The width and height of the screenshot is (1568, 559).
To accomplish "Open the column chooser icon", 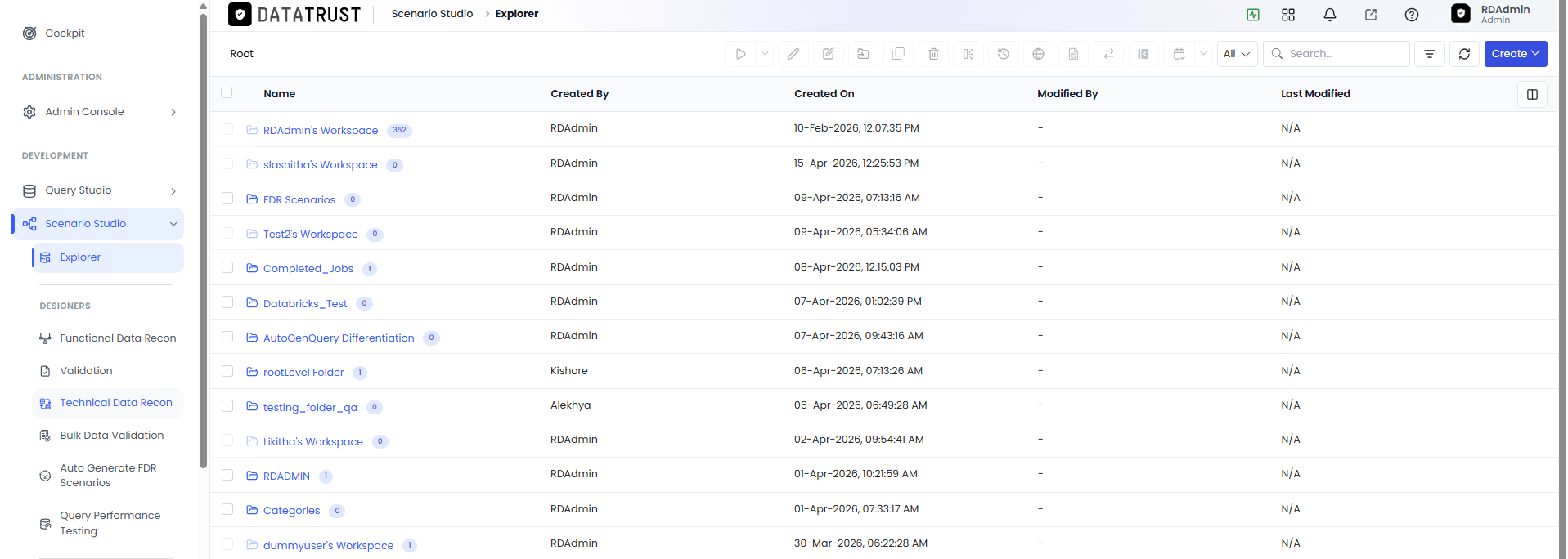I will [1532, 94].
